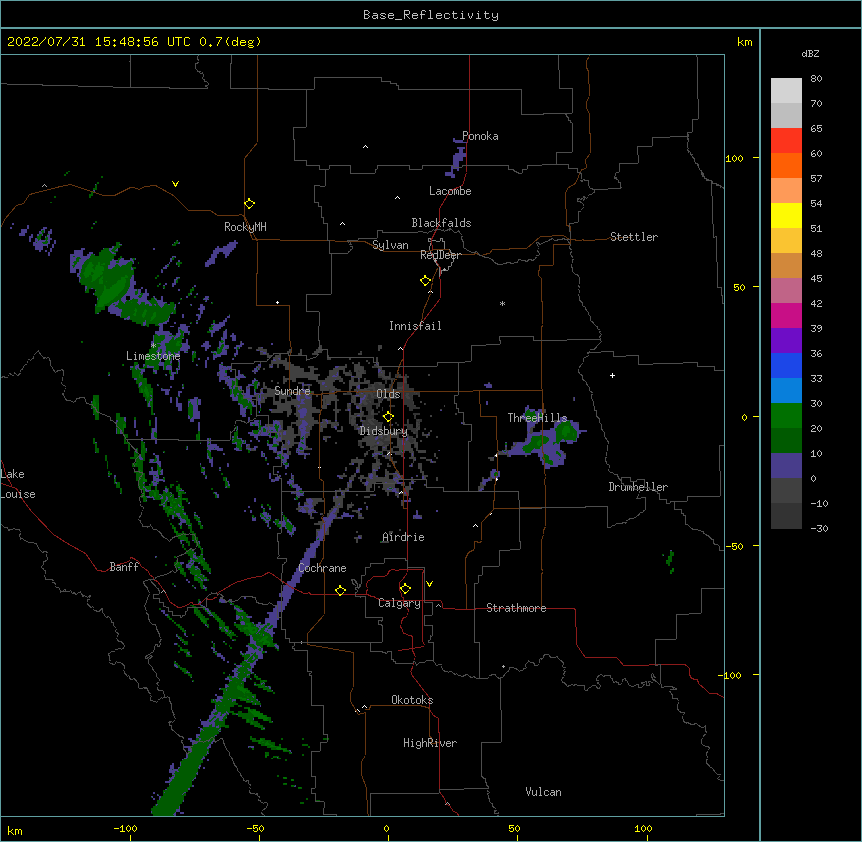
Task: Select the HighRiver label
Action: point(430,743)
